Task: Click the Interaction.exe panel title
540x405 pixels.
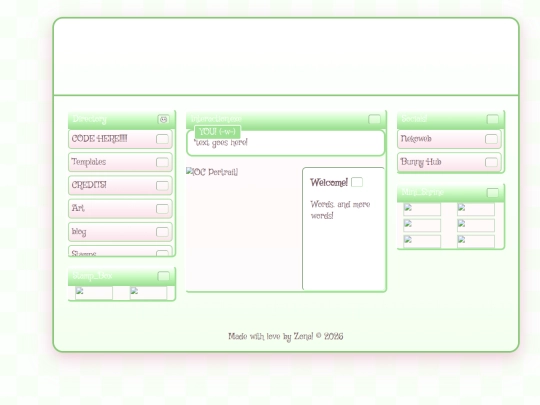Action: tap(216, 119)
